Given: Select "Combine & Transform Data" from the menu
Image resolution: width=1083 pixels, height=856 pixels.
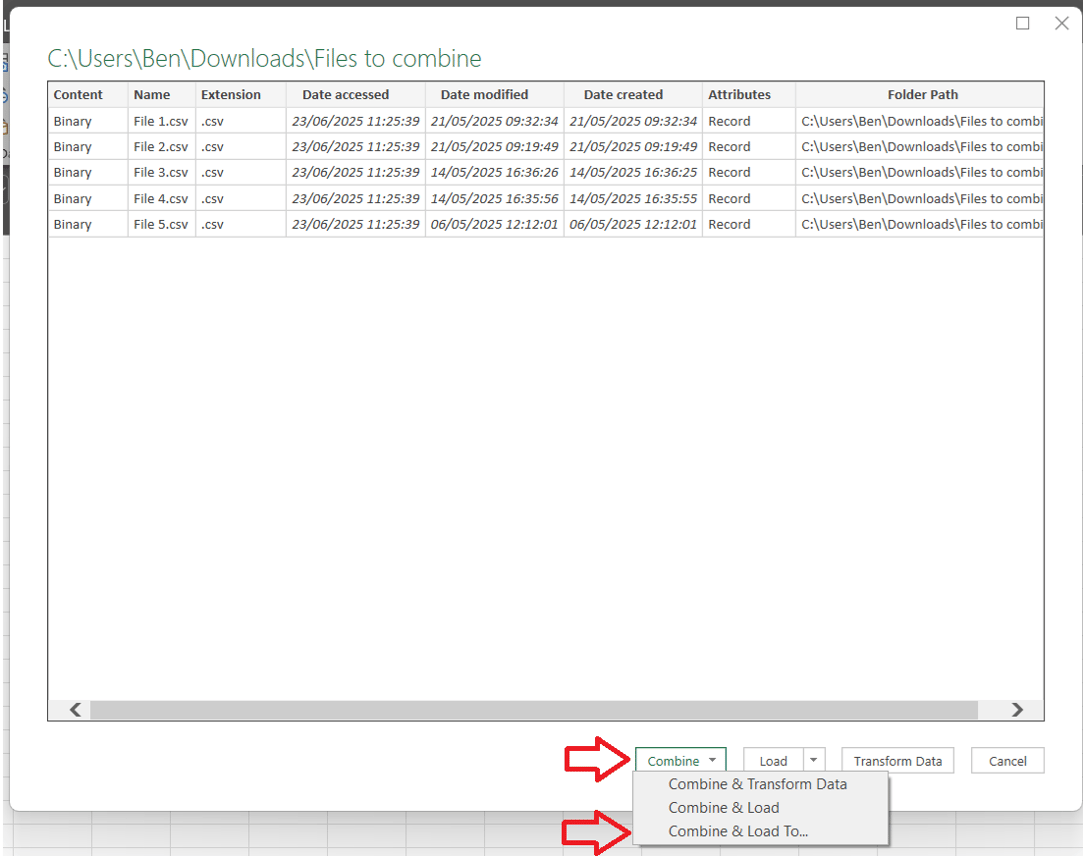Looking at the screenshot, I should pyautogui.click(x=757, y=784).
